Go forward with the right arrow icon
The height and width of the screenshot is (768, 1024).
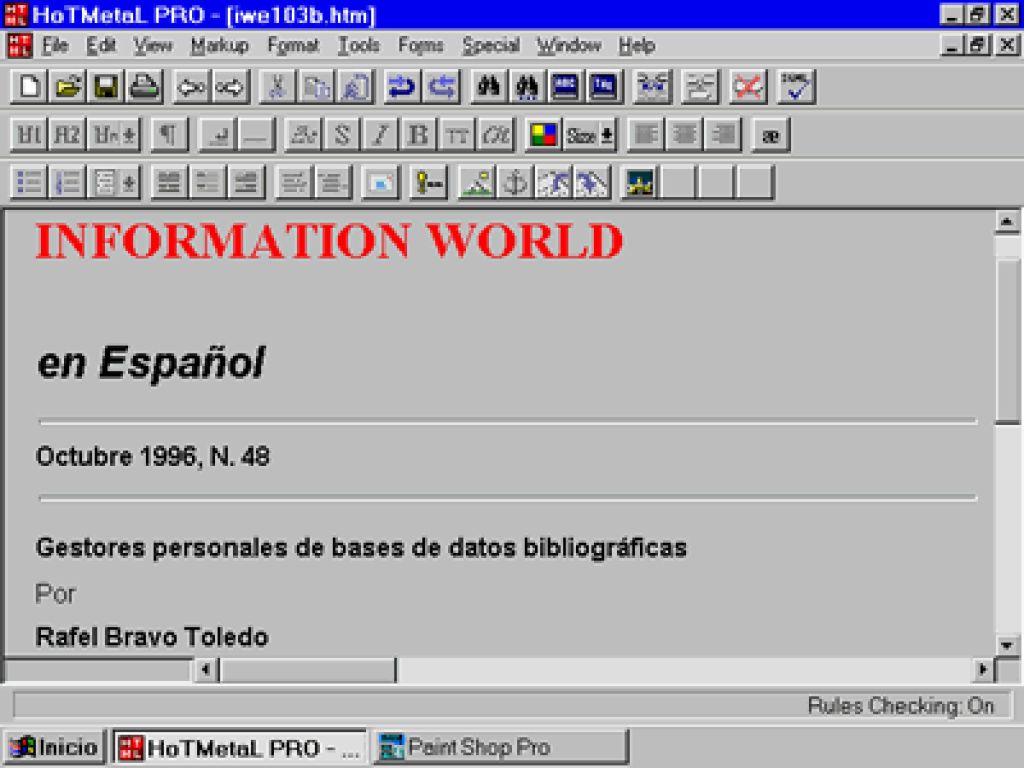[230, 87]
